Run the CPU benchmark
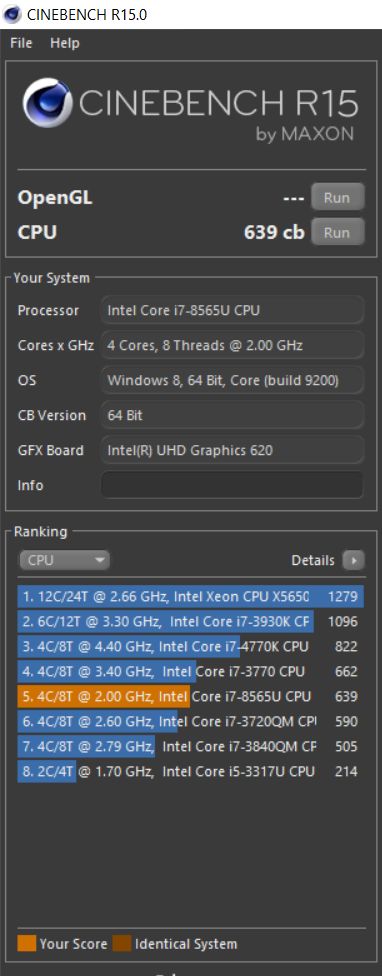 point(337,233)
